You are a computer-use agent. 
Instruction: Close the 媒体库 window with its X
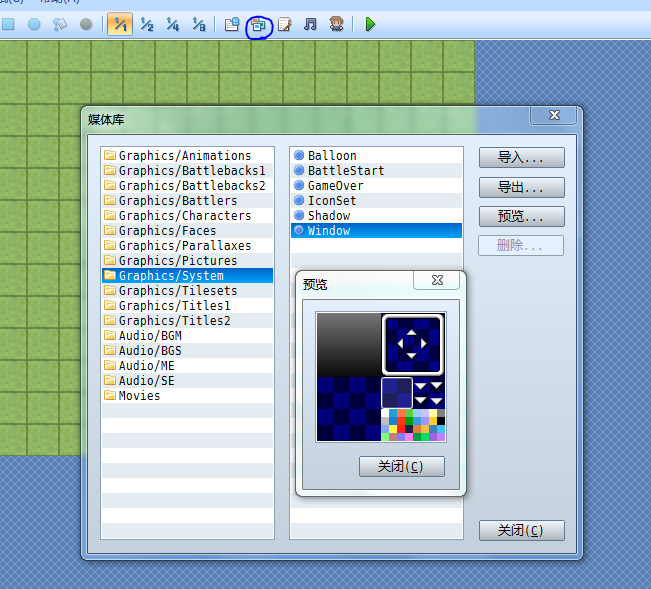pos(554,115)
